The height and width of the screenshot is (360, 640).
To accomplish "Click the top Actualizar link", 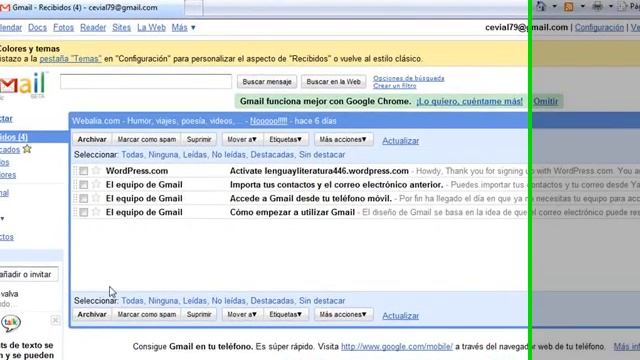I will [x=400, y=141].
